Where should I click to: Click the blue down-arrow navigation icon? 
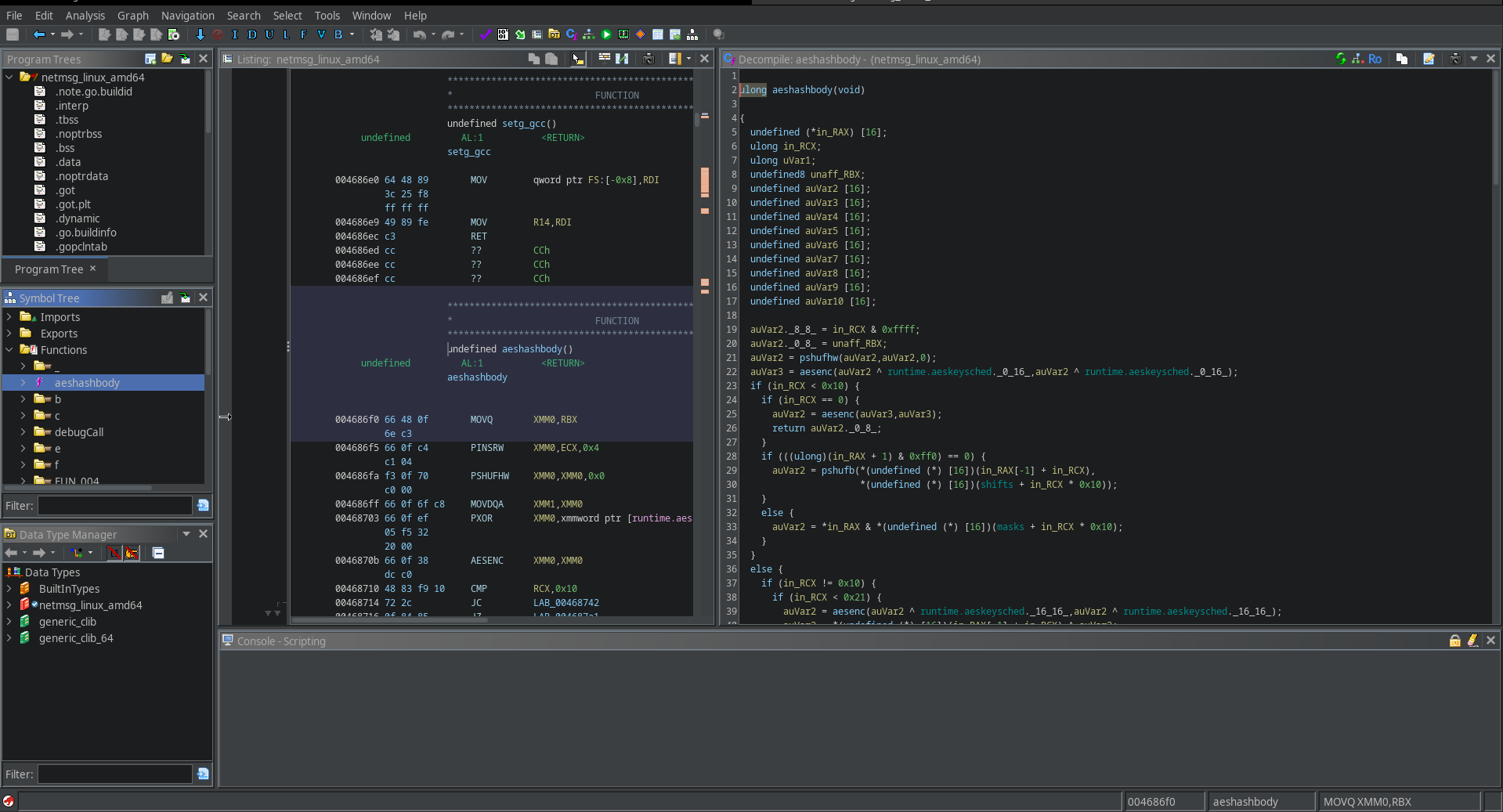(x=200, y=34)
